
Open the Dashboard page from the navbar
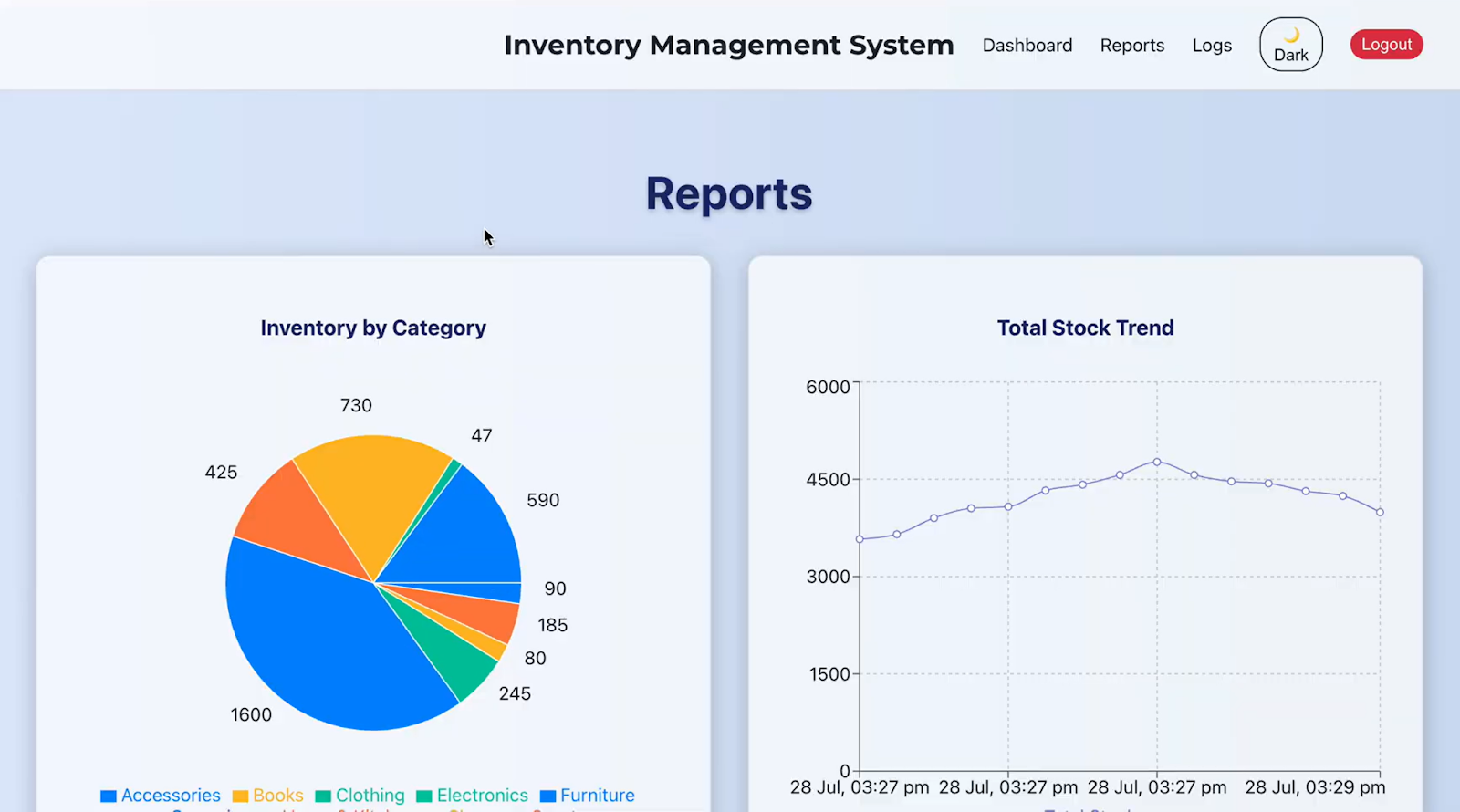tap(1027, 46)
